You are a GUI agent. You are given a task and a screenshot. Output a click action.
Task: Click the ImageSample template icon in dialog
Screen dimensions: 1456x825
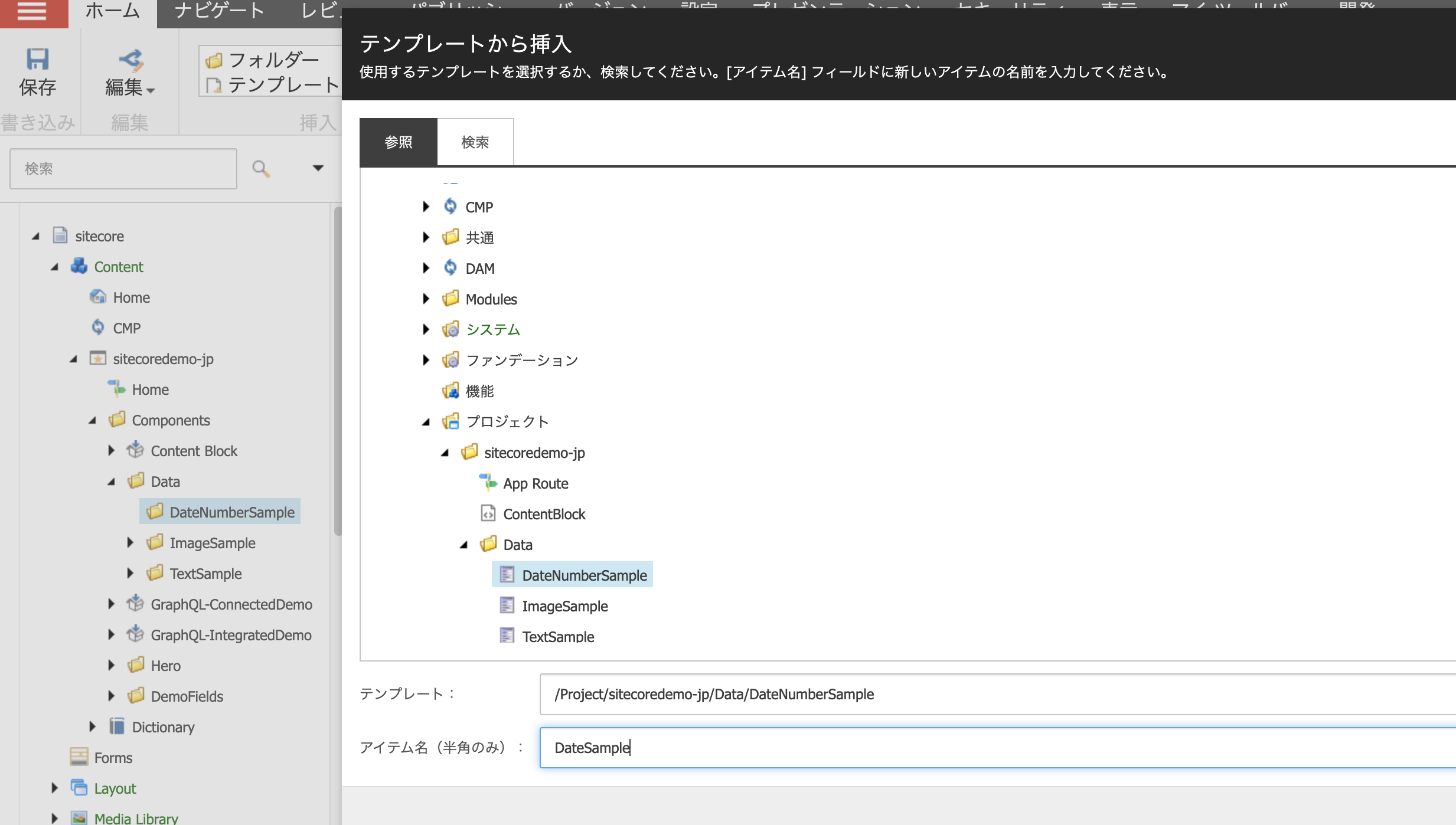point(507,605)
